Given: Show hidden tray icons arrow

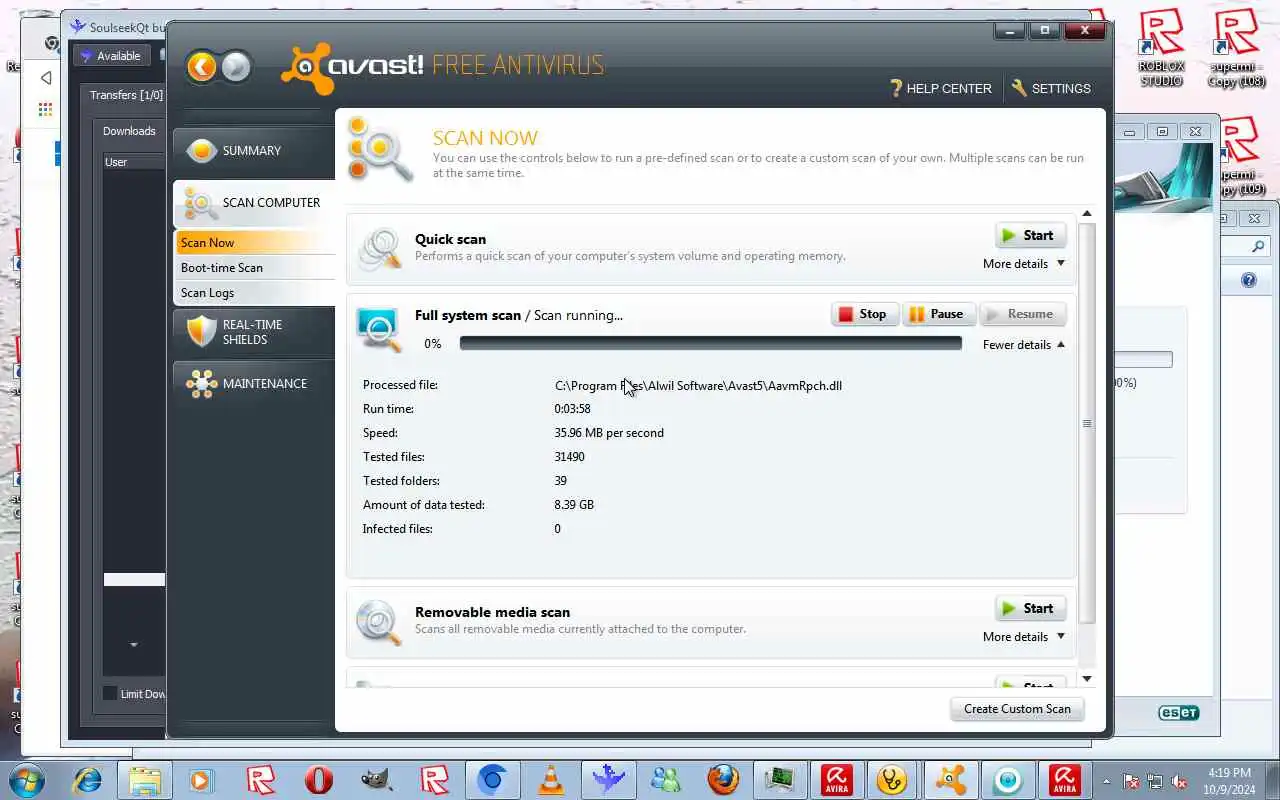Looking at the screenshot, I should click(x=1106, y=781).
